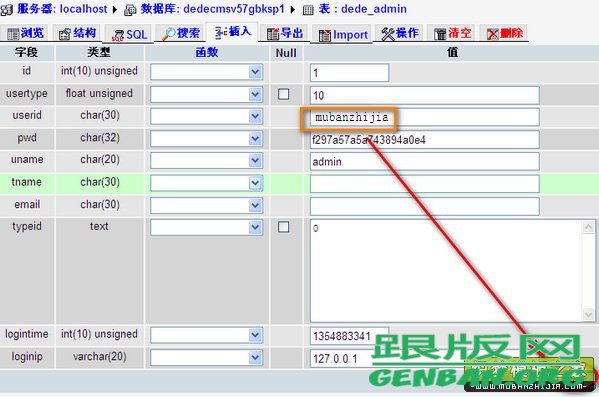The image size is (599, 397).
Task: Click the 删除 (Drop) tab
Action: [x=504, y=34]
